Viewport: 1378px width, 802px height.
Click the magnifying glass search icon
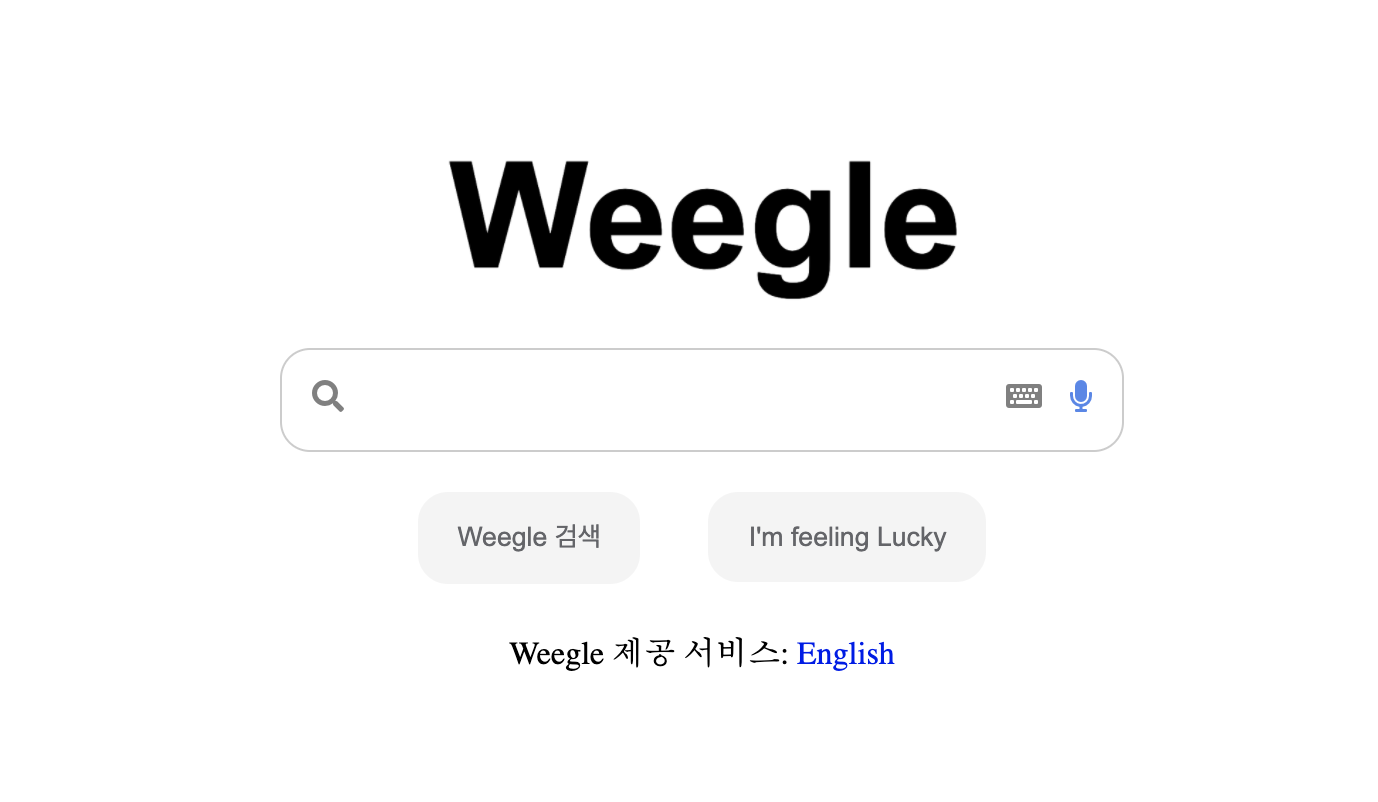[328, 396]
